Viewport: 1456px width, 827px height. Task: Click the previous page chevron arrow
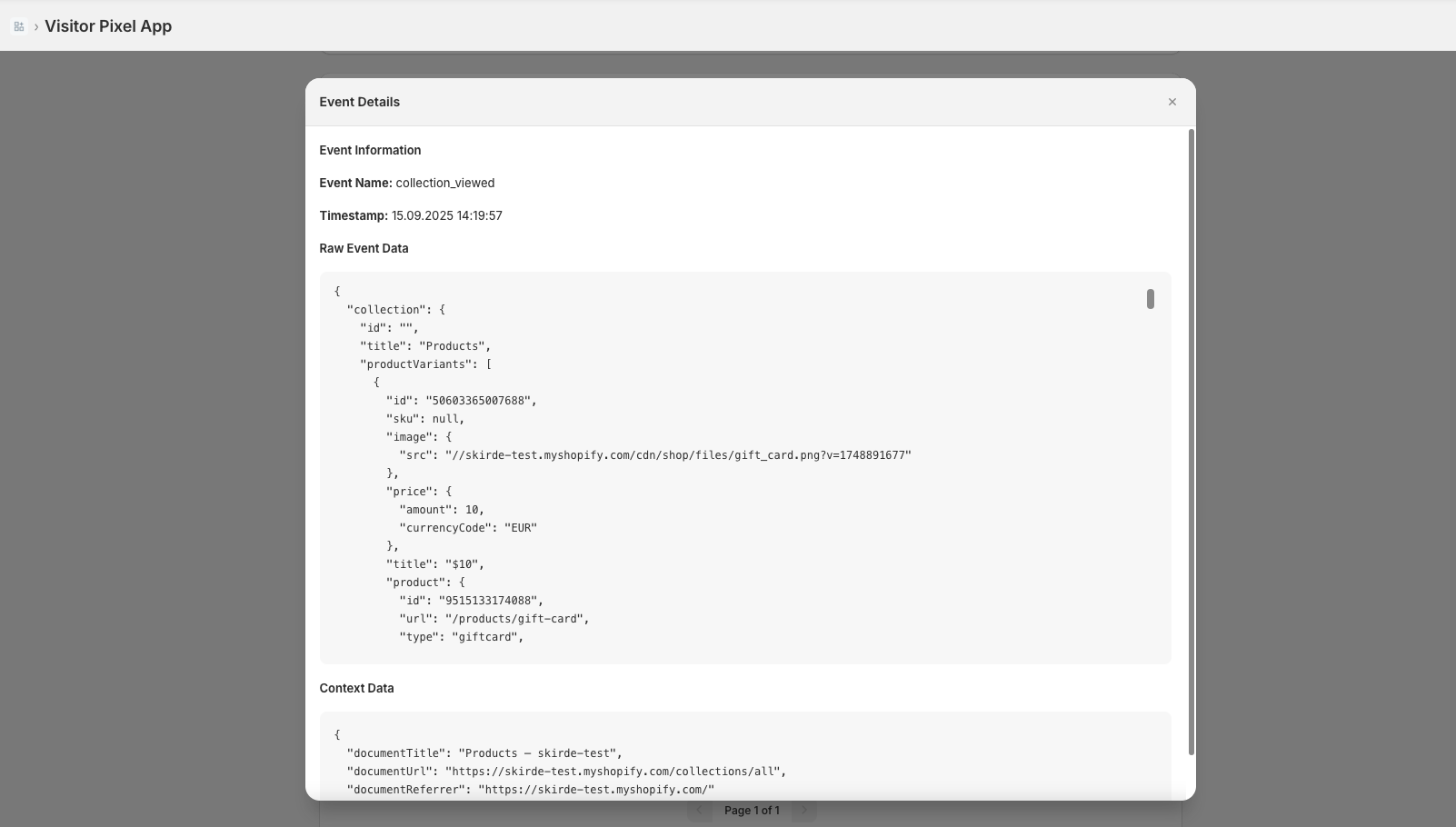point(700,809)
